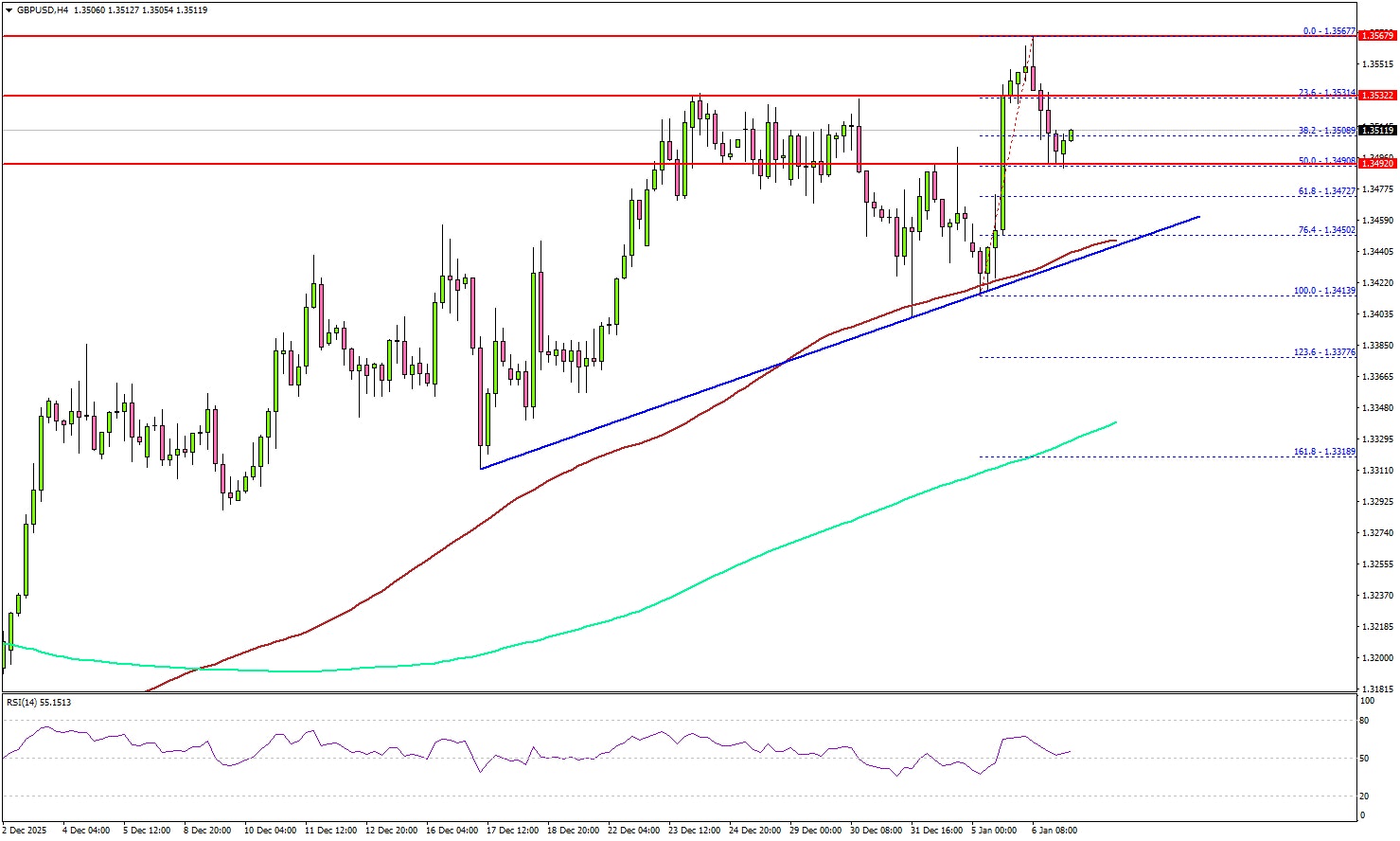The height and width of the screenshot is (841, 1400).
Task: Click the 161.8 - 1.33189 Fibonacci label
Action: point(1325,452)
